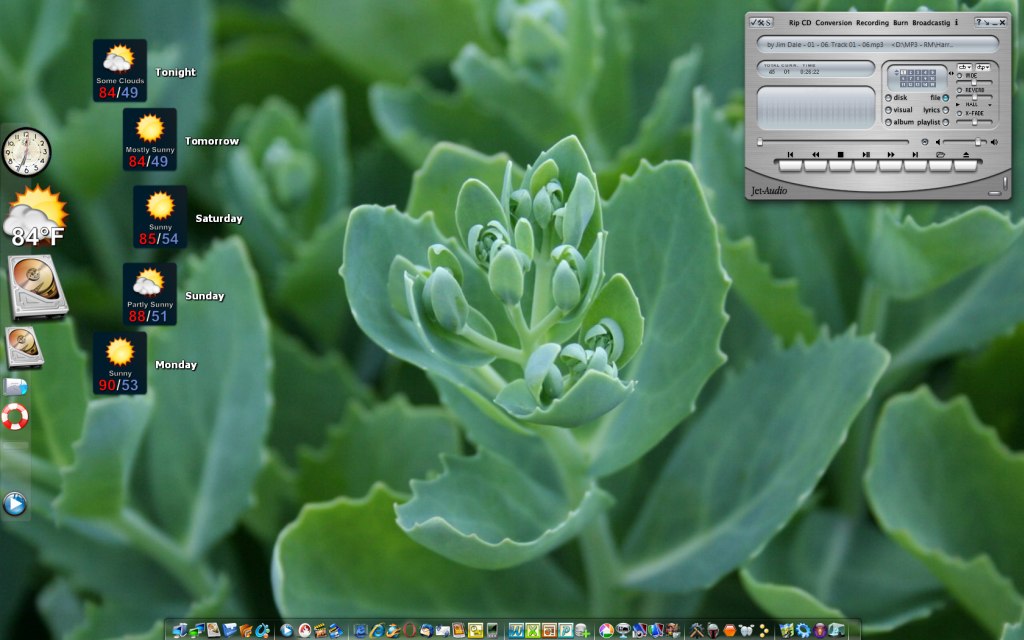Screen dimensions: 1024x640
Task: Click the track title display field
Action: click(878, 44)
